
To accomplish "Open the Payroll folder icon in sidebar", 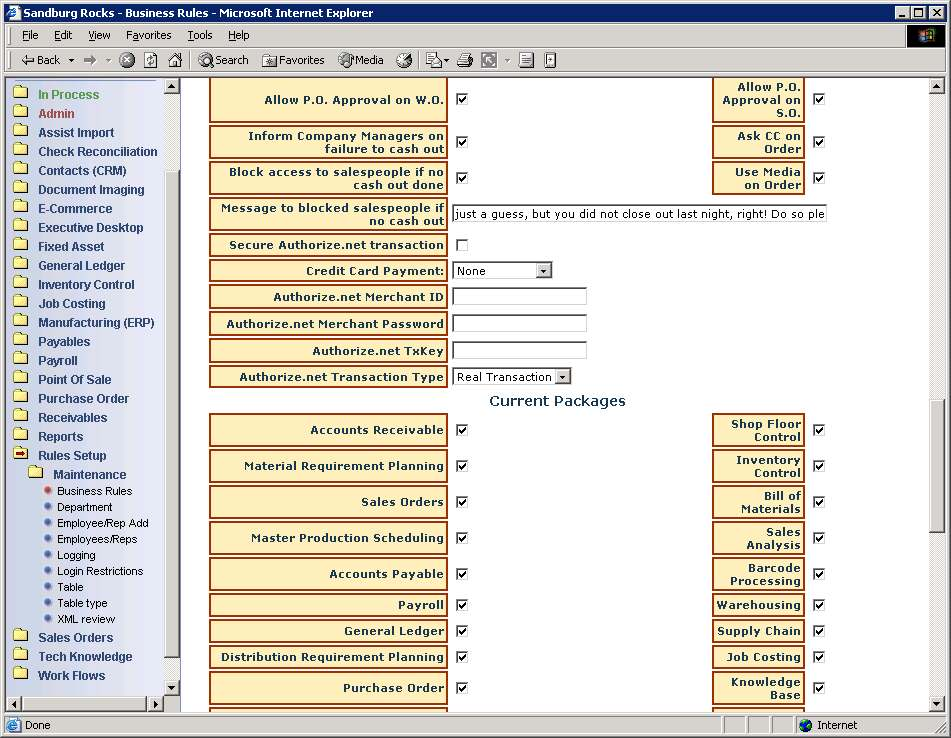I will point(21,360).
